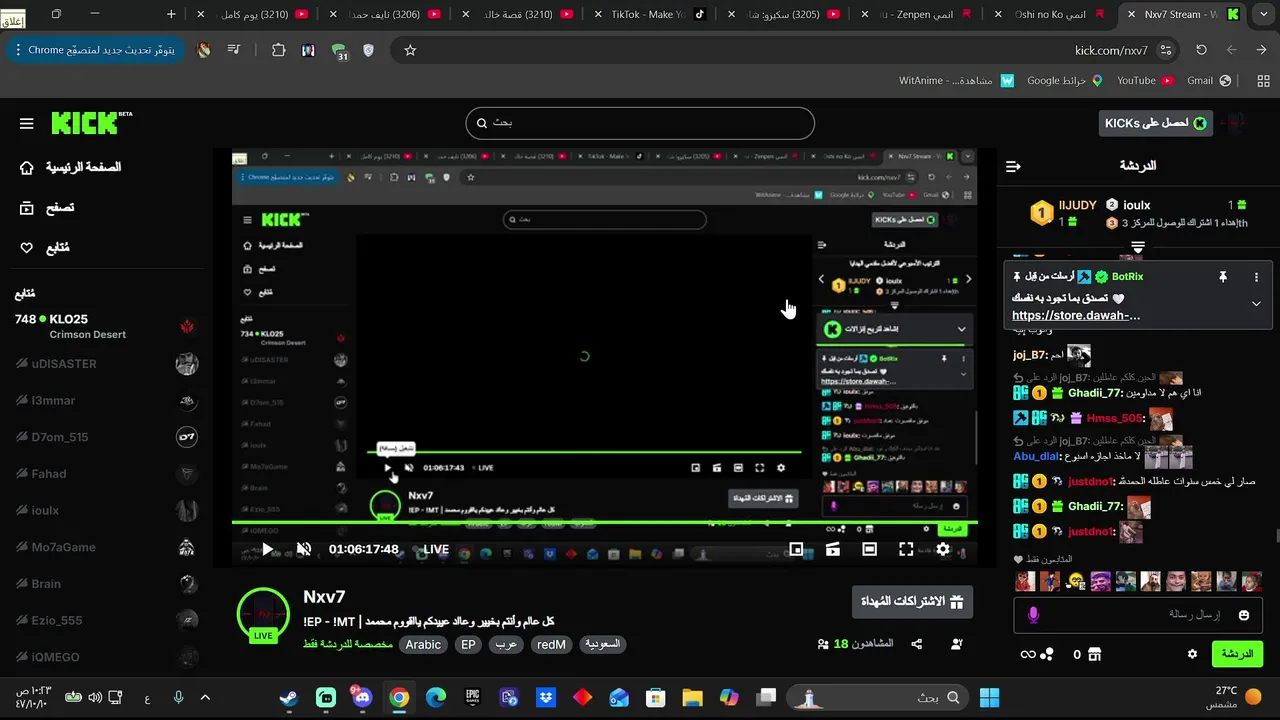Image resolution: width=1280 pixels, height=720 pixels.
Task: Share the Nxv7 stream
Action: [917, 644]
